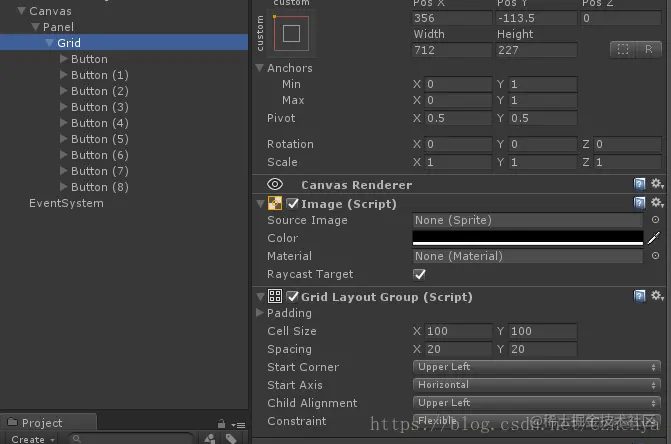Open the Constraint dropdown
Image resolution: width=671 pixels, height=444 pixels.
(x=537, y=420)
